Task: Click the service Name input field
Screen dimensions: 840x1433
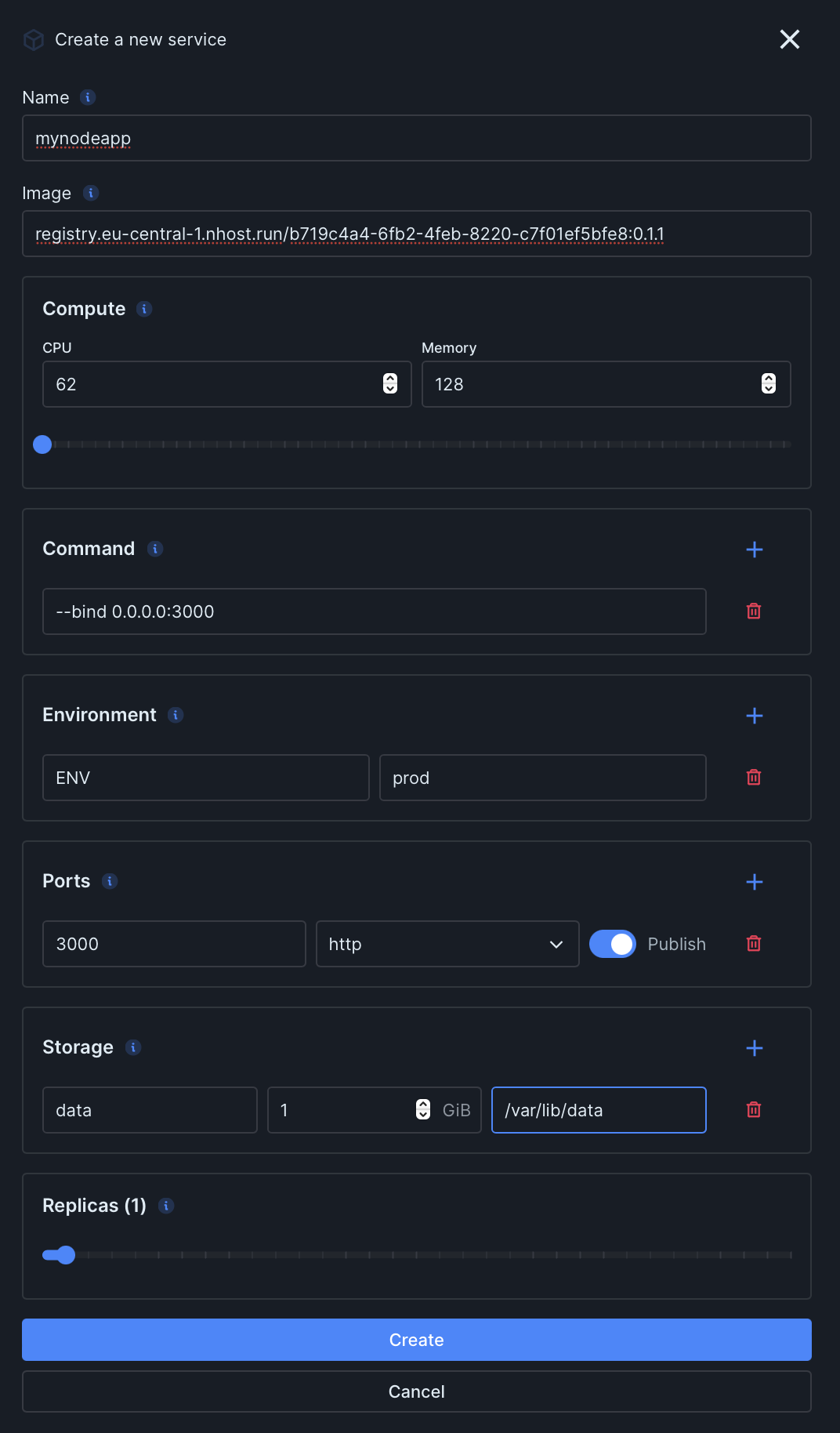Action: (417, 138)
